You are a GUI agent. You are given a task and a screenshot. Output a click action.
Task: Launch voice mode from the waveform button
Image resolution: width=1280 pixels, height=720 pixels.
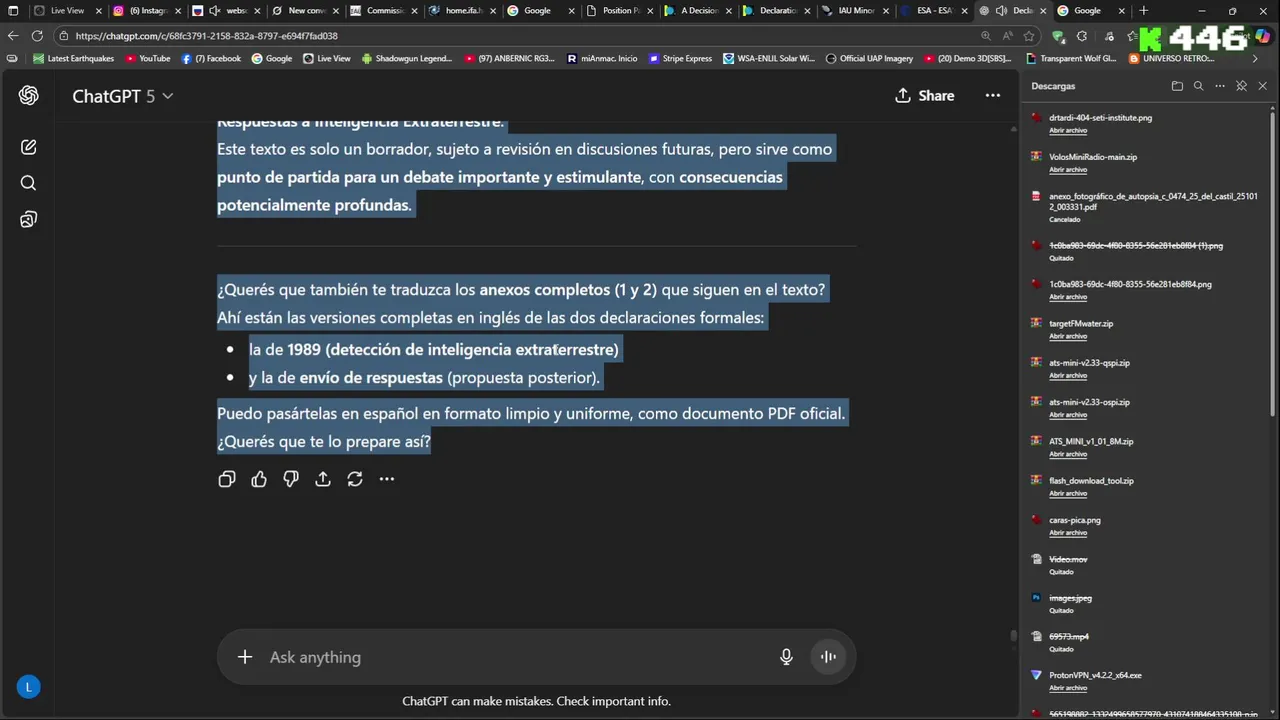coord(828,657)
